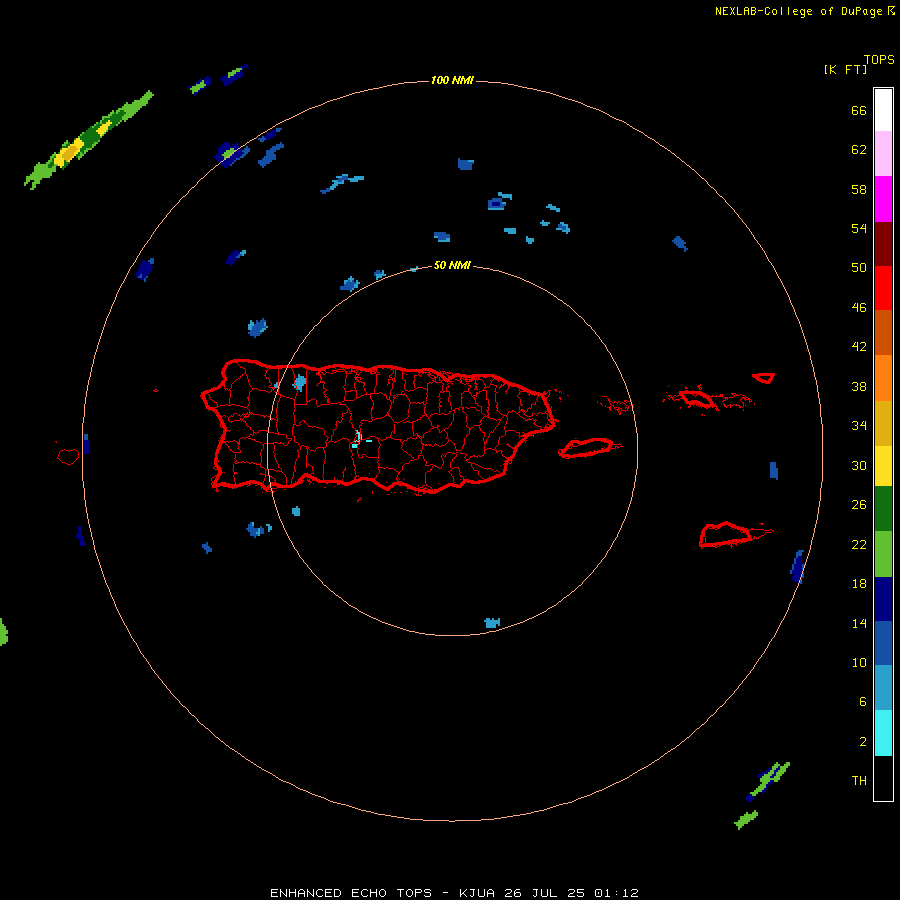The image size is (900, 900).
Task: Click the black TH threshold swatch
Action: click(x=883, y=778)
